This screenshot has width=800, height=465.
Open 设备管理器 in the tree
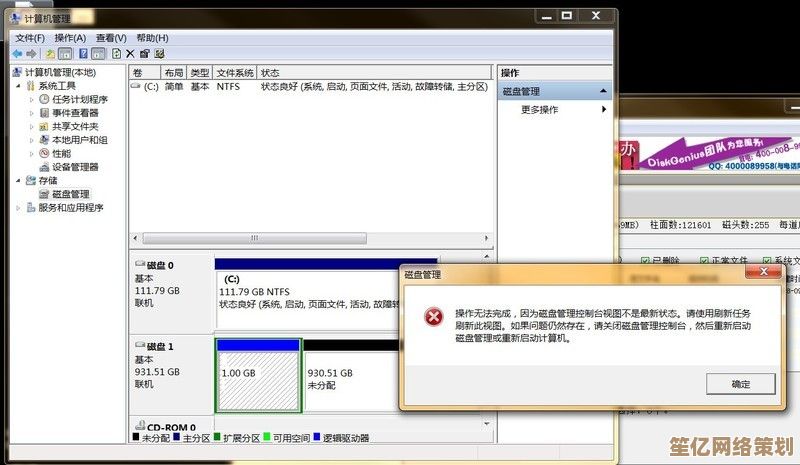76,167
